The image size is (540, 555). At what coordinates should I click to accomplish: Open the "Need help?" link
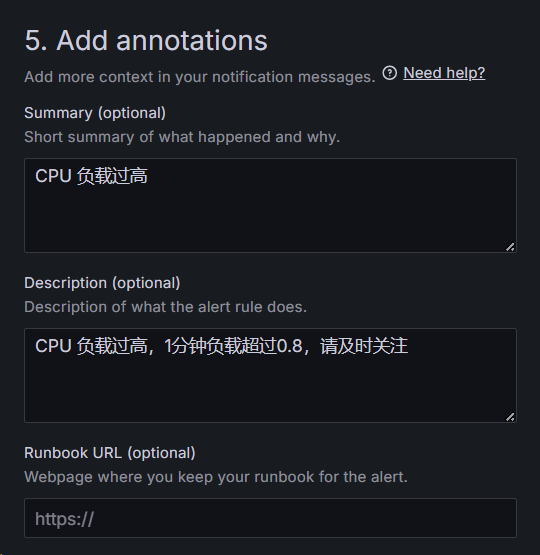(444, 73)
